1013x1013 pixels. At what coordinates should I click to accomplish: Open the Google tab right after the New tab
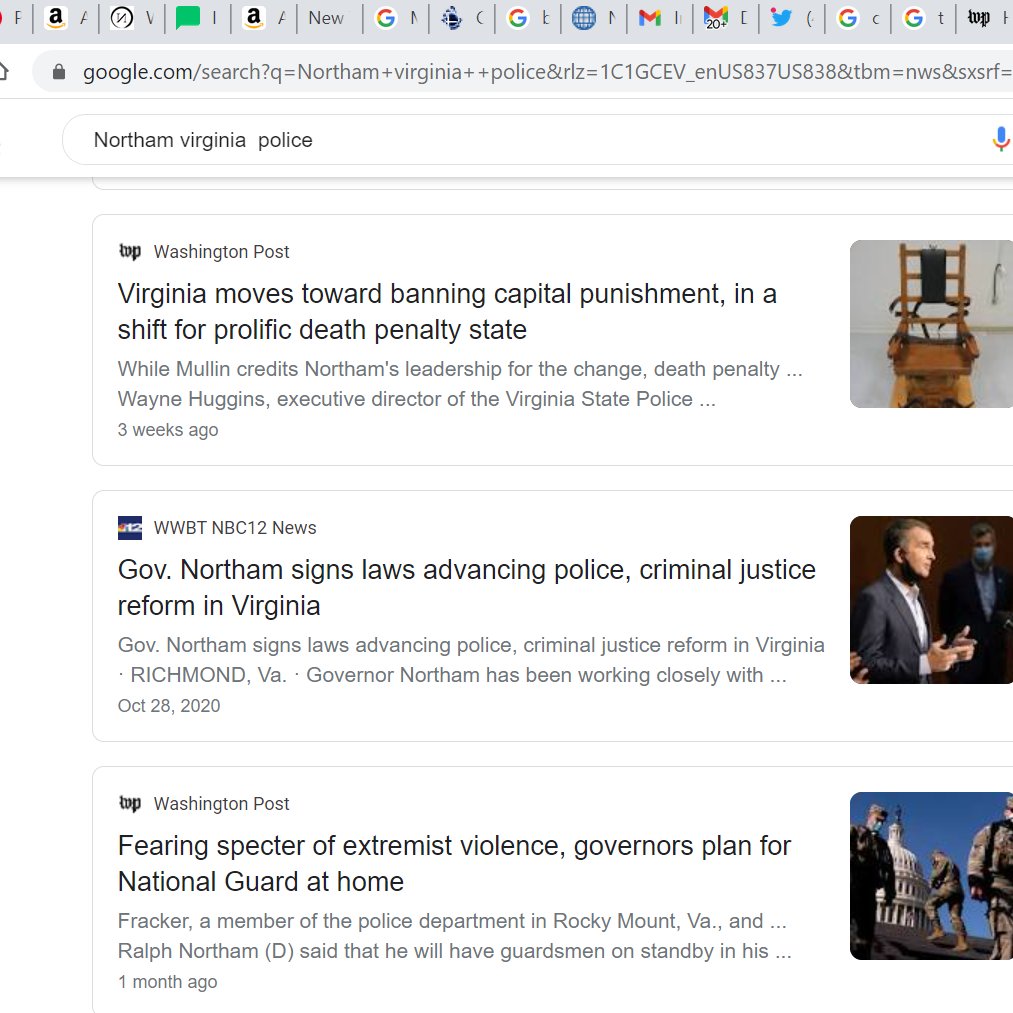[395, 18]
